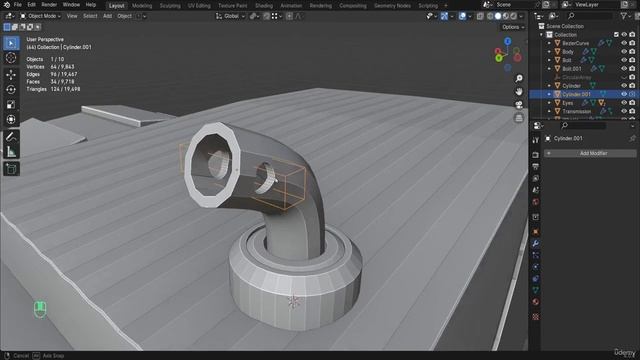This screenshot has height=360, width=640.
Task: Open the viewport Add menu
Action: (x=107, y=16)
